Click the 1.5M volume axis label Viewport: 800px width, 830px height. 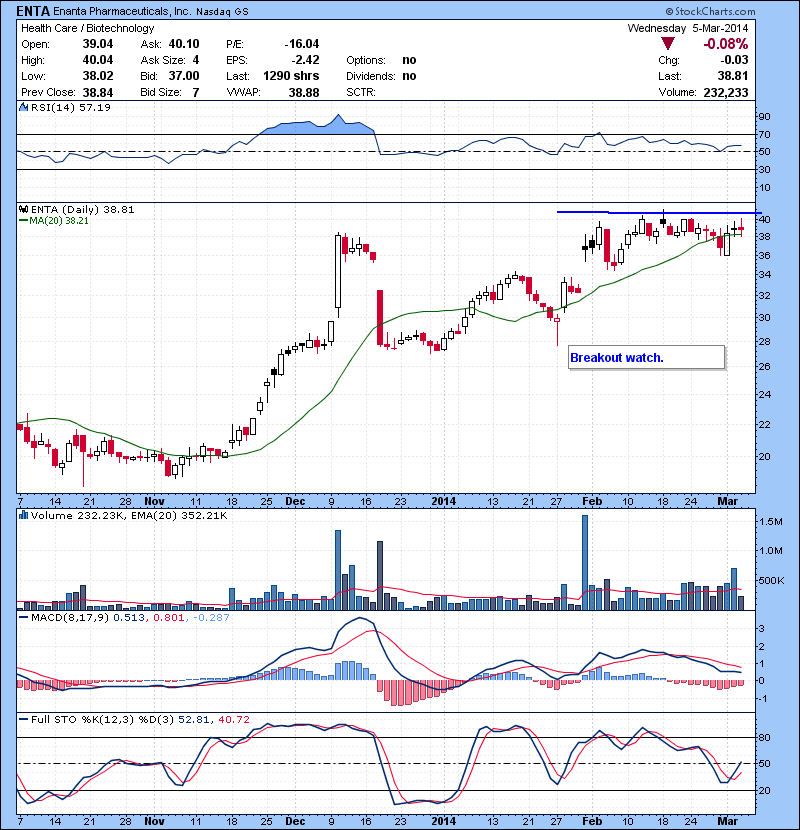tap(770, 521)
